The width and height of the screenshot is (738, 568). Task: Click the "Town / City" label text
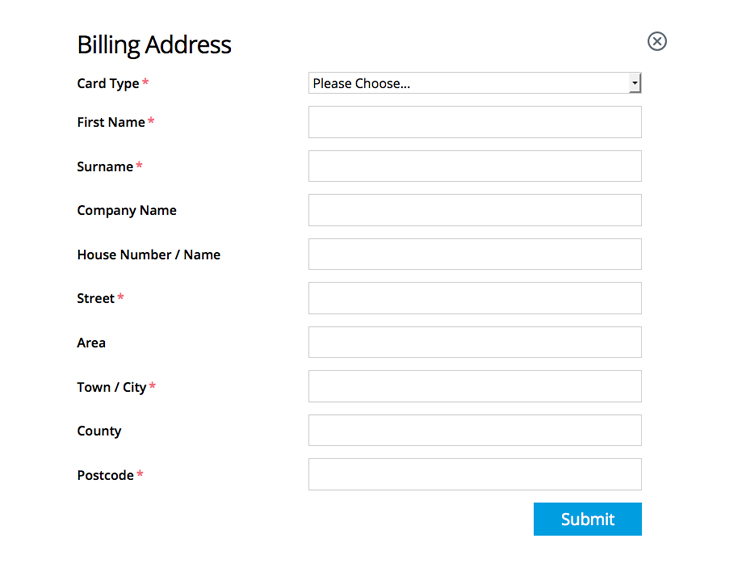(x=111, y=387)
